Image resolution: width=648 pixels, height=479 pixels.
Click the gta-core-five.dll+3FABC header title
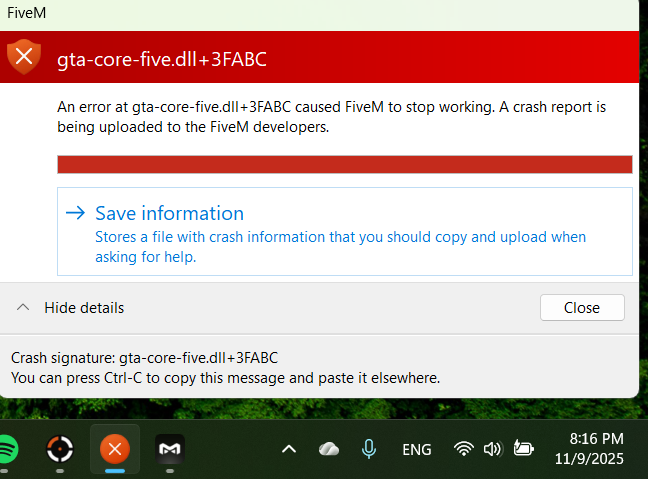pos(162,59)
